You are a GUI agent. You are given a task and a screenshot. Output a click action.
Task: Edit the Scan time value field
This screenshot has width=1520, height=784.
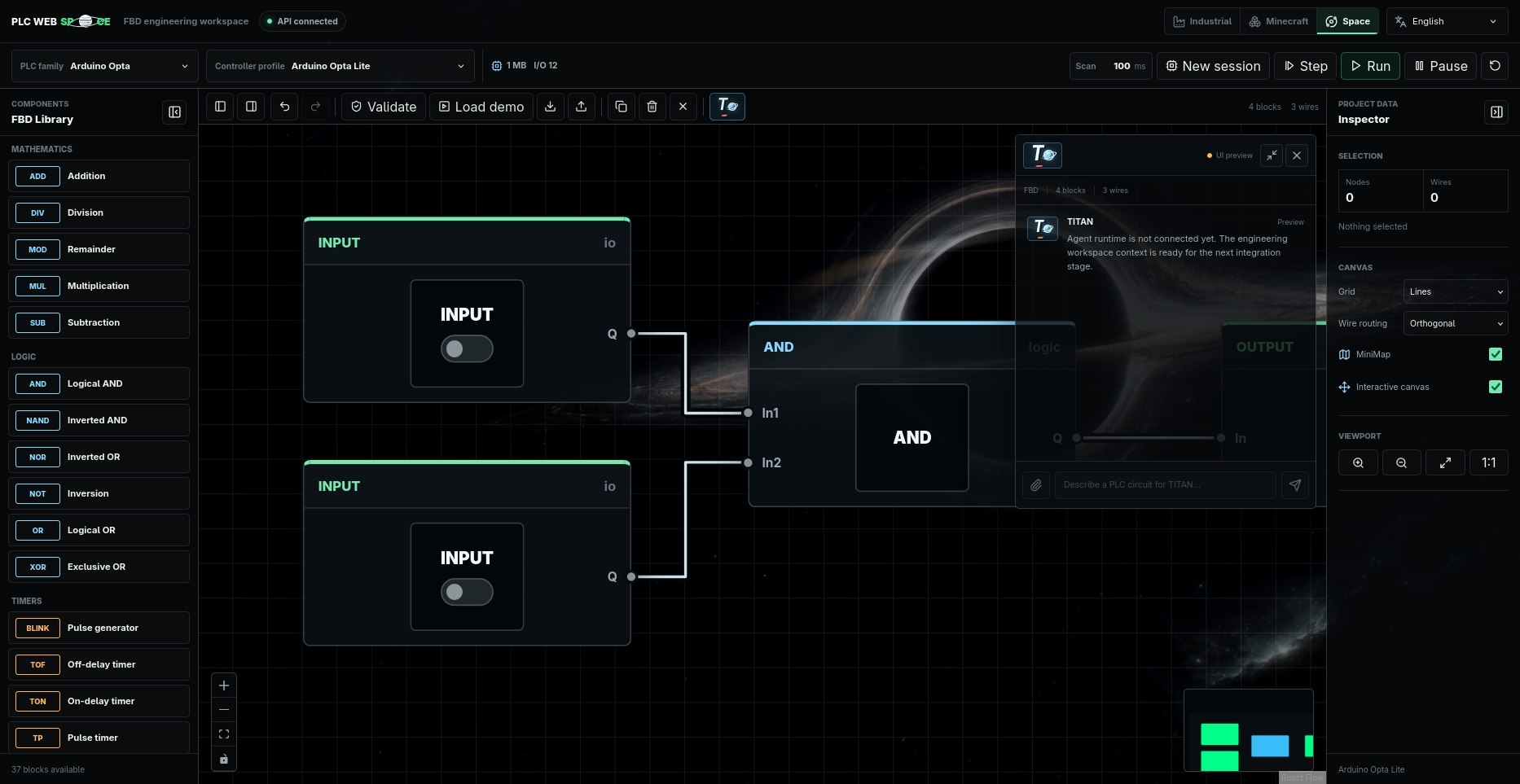click(x=1122, y=66)
